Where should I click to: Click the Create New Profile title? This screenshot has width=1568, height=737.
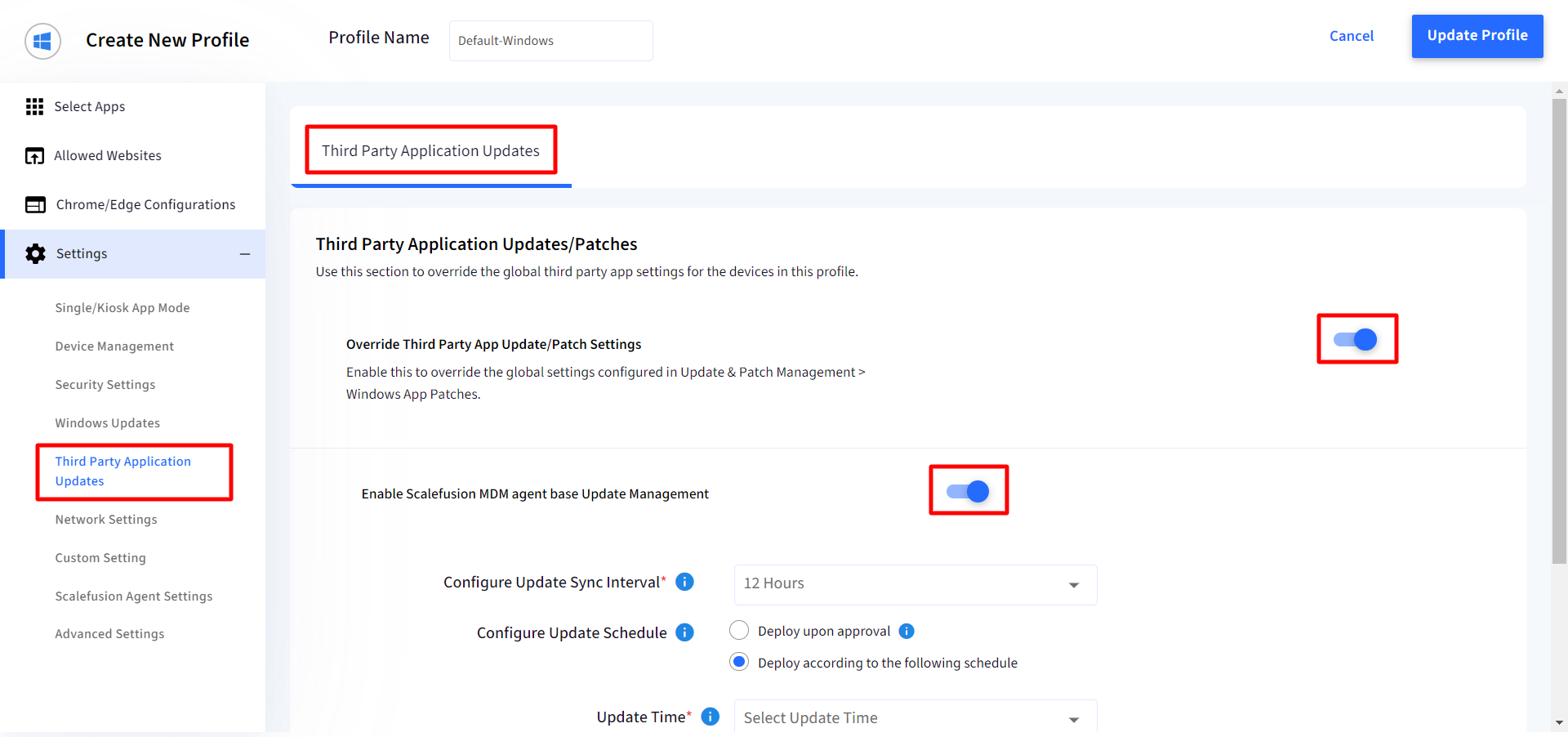click(167, 40)
